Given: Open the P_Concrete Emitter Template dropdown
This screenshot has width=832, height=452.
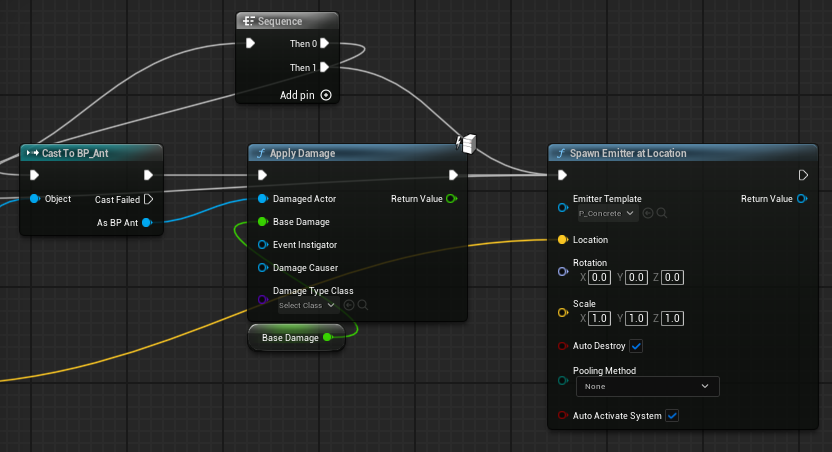Looking at the screenshot, I should click(607, 213).
